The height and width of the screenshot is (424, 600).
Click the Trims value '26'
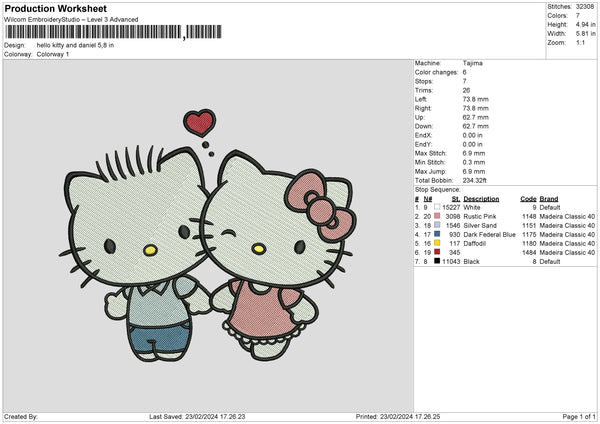click(x=466, y=90)
